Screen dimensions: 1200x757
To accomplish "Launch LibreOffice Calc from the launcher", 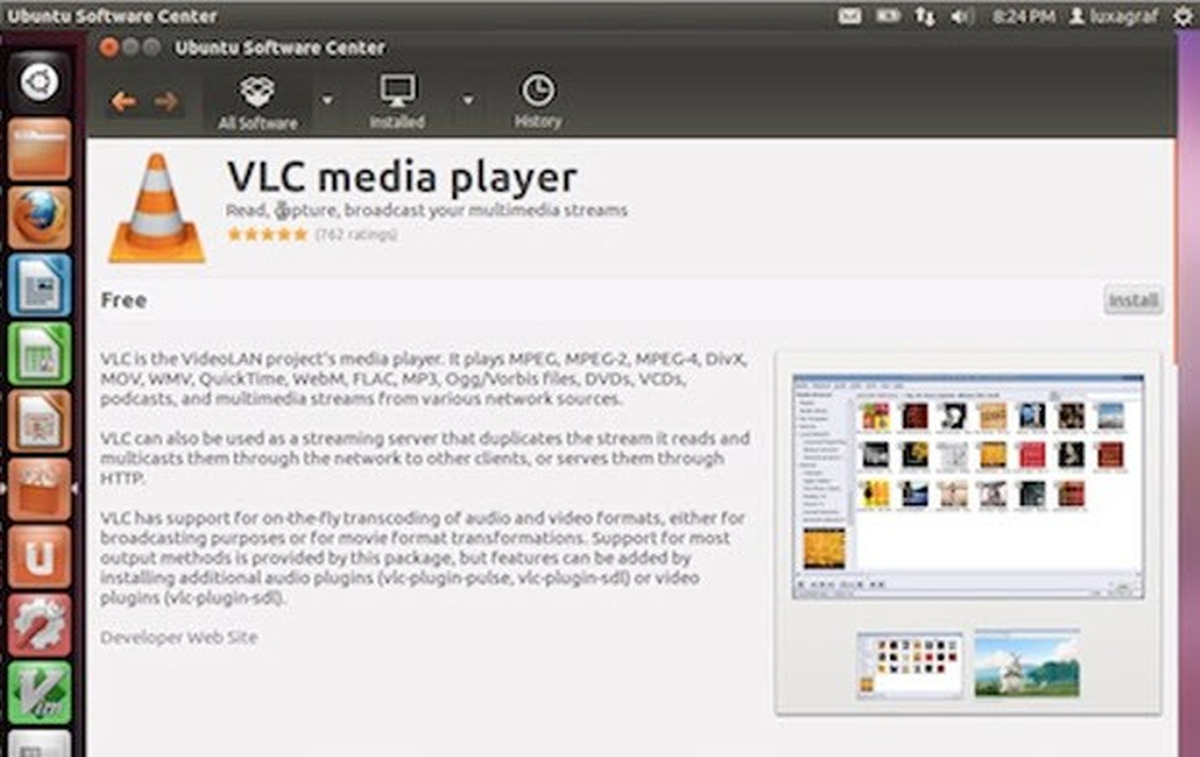I will coord(40,353).
